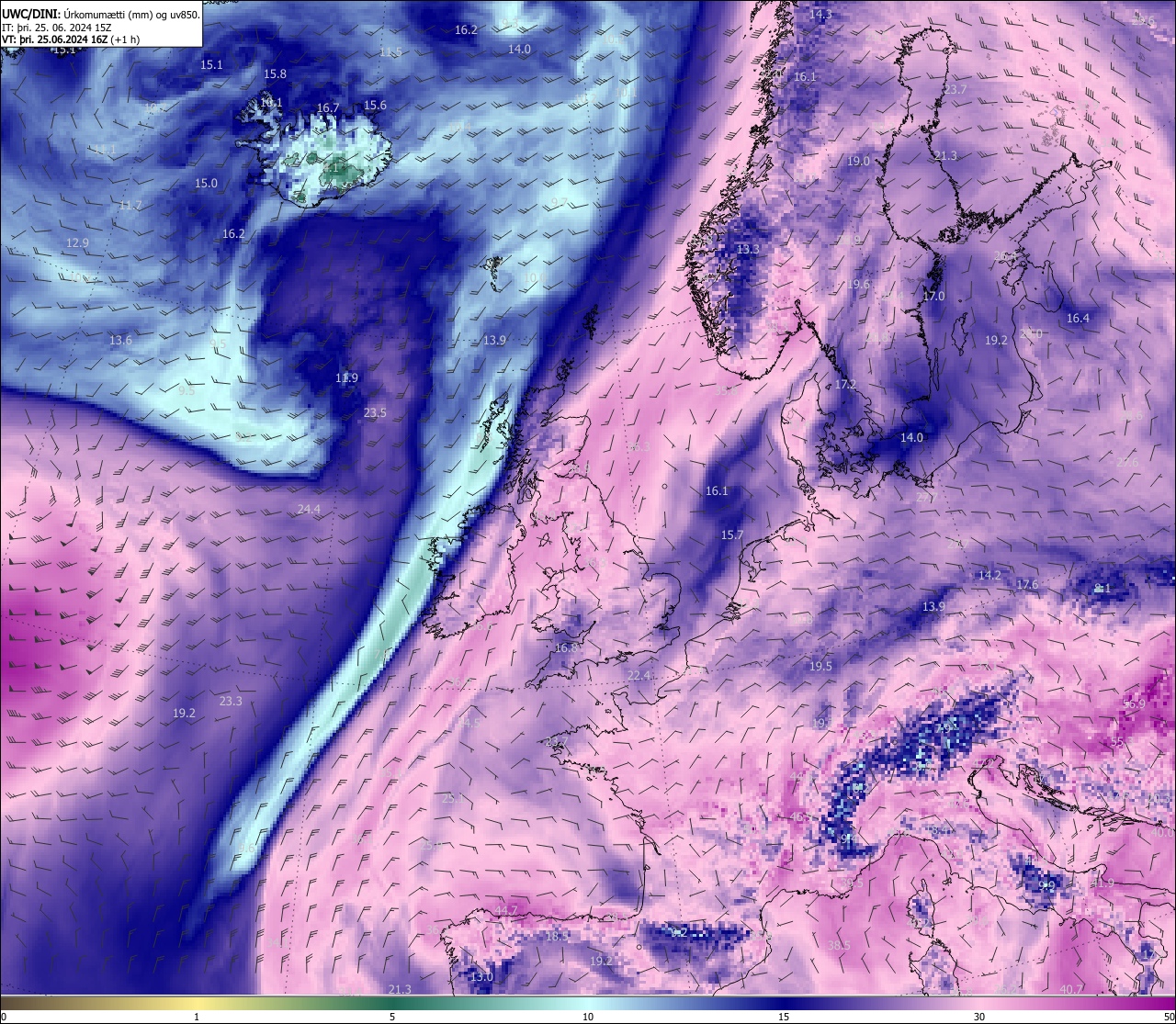The height and width of the screenshot is (1024, 1176).
Task: Click the 15.7 value label
Action: pyautogui.click(x=732, y=535)
